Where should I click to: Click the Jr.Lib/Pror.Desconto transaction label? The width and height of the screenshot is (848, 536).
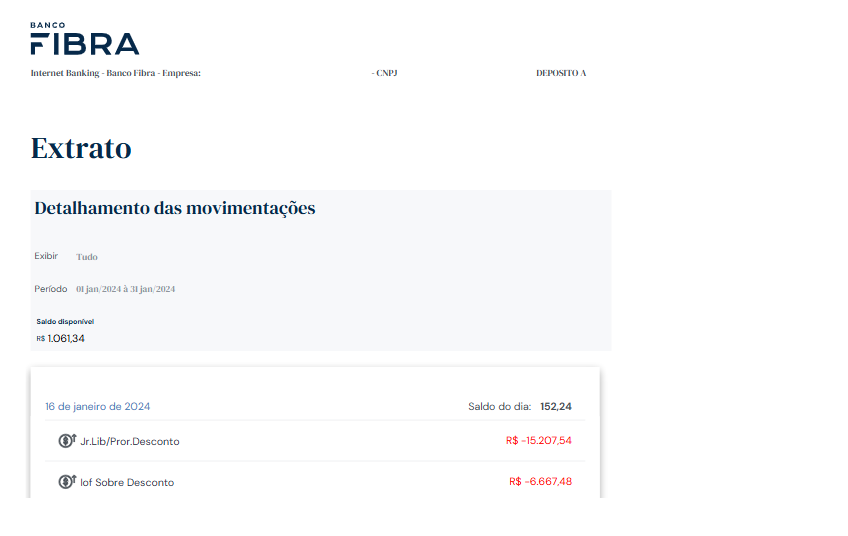tap(130, 441)
